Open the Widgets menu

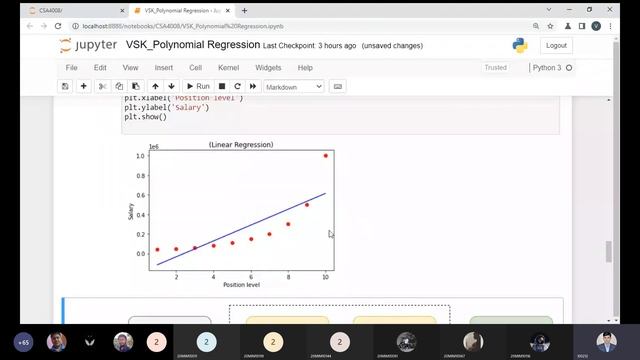coord(268,68)
